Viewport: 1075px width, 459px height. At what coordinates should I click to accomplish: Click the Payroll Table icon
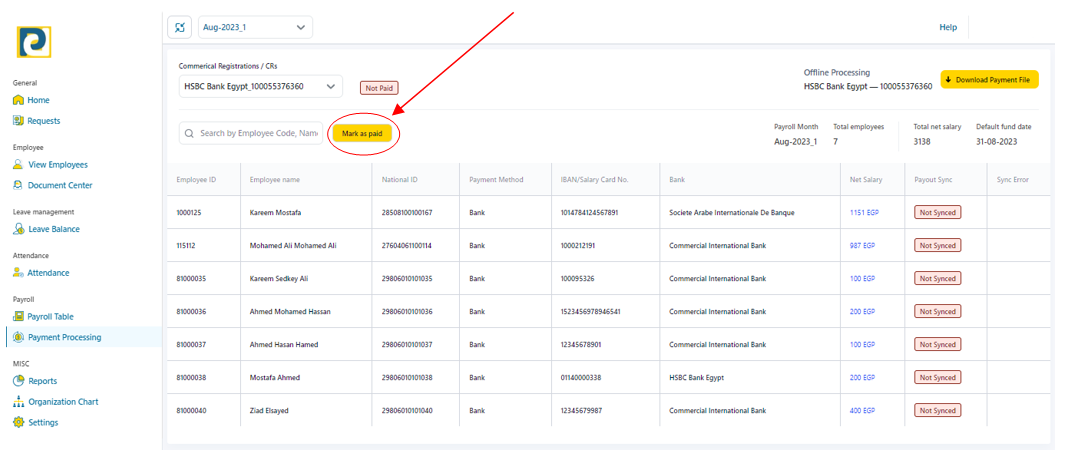click(18, 317)
